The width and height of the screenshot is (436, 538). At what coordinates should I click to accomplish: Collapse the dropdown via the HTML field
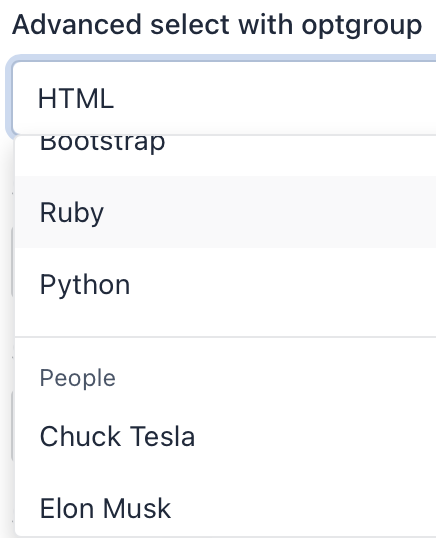click(x=224, y=98)
